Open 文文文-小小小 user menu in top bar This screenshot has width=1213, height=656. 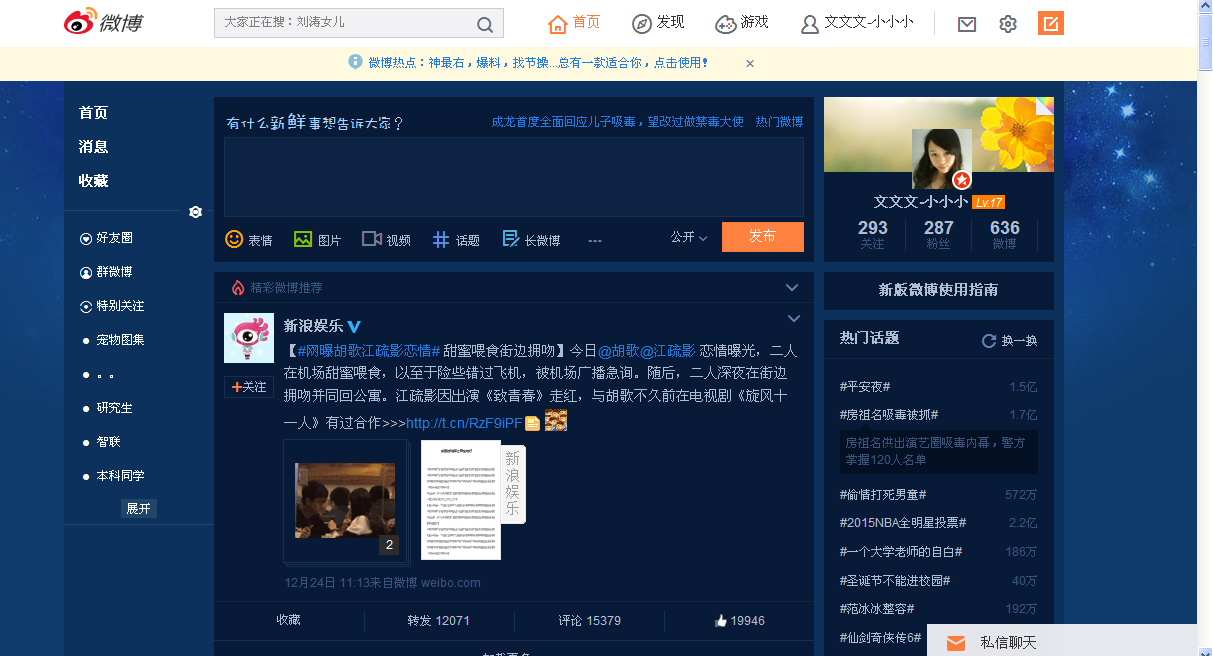pyautogui.click(x=857, y=23)
